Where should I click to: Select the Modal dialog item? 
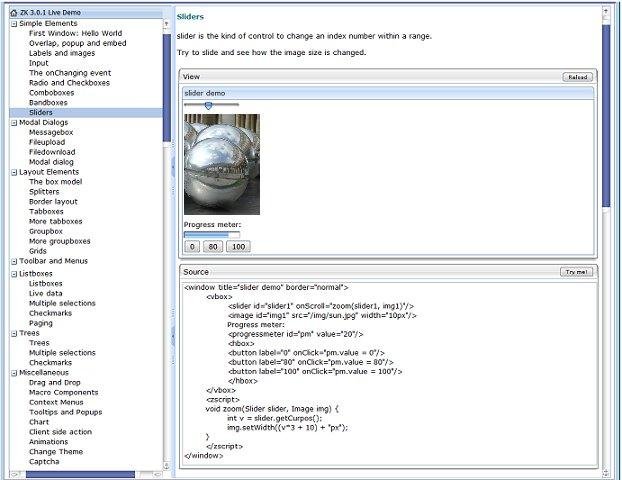tap(51, 162)
